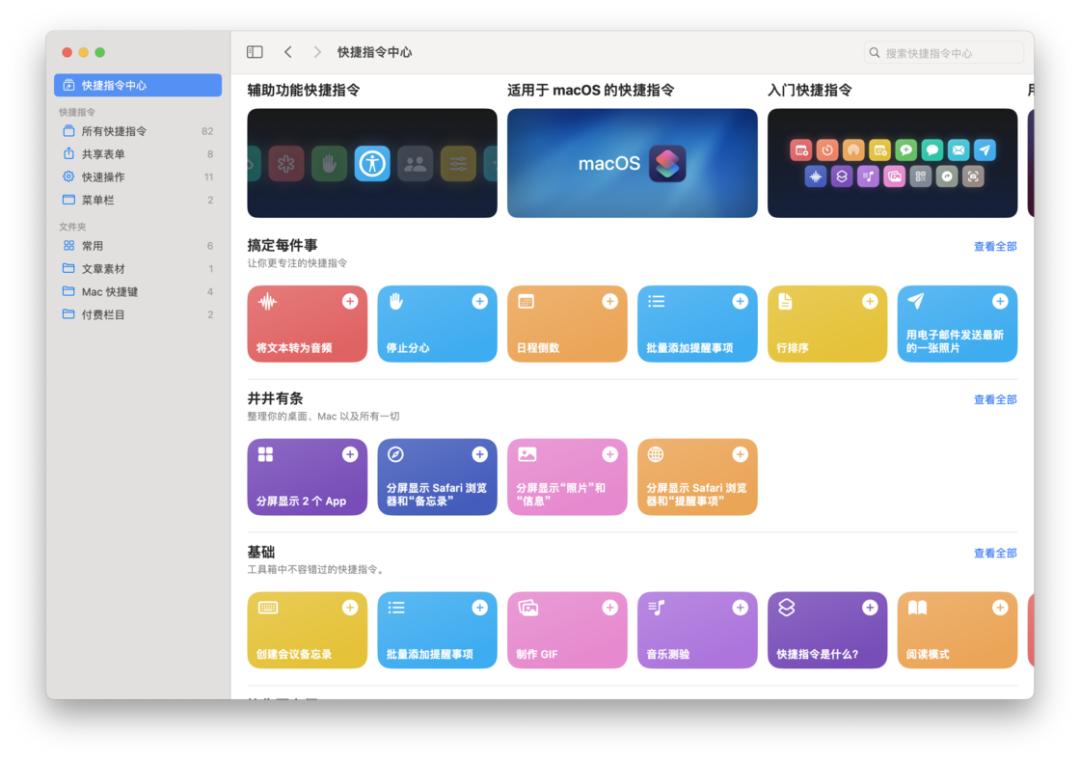Click the paper plane icon on the email card
1080x760 pixels.
point(915,300)
